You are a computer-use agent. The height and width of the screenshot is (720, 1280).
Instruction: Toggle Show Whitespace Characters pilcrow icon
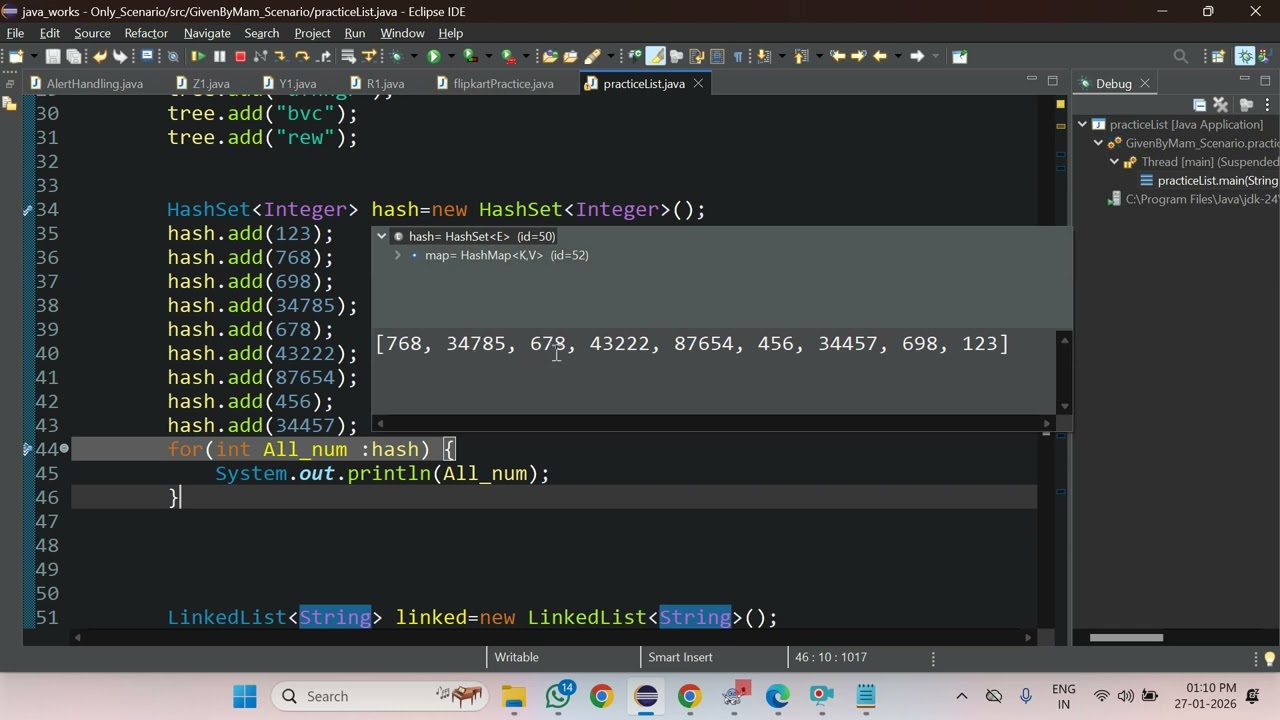(738, 56)
